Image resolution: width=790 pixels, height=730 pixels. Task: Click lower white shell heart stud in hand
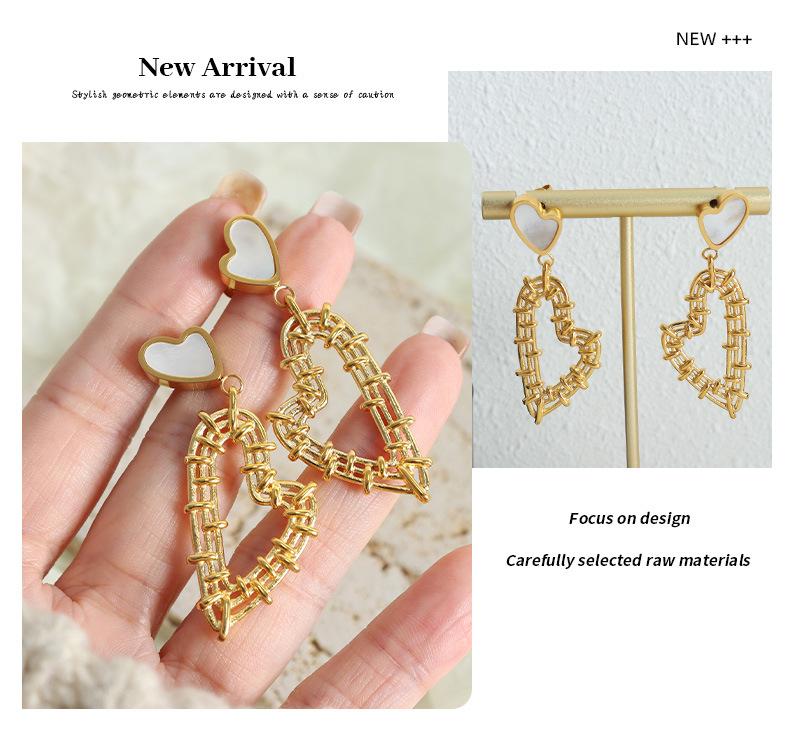(181, 359)
